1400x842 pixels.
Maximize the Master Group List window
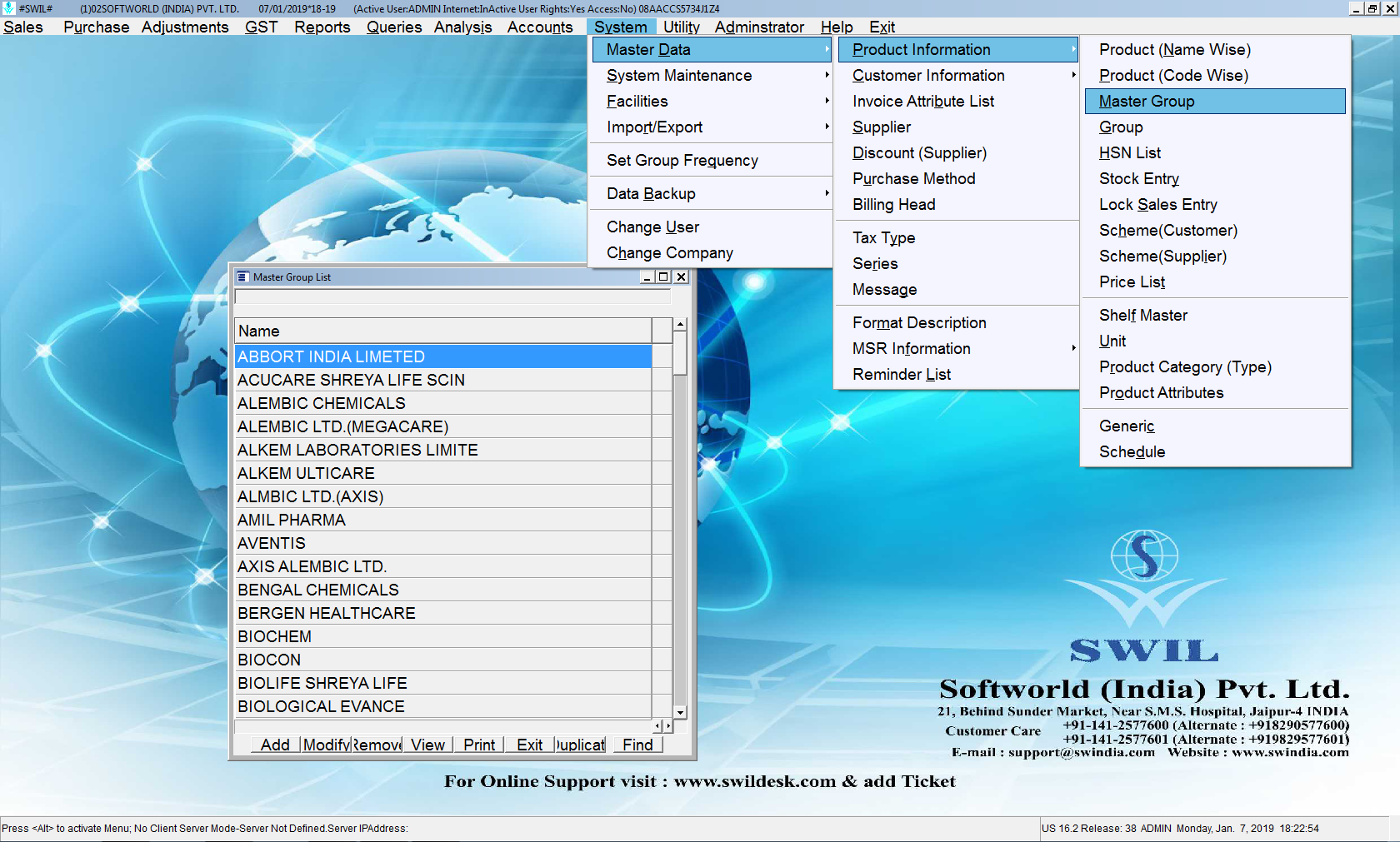pyautogui.click(x=663, y=277)
